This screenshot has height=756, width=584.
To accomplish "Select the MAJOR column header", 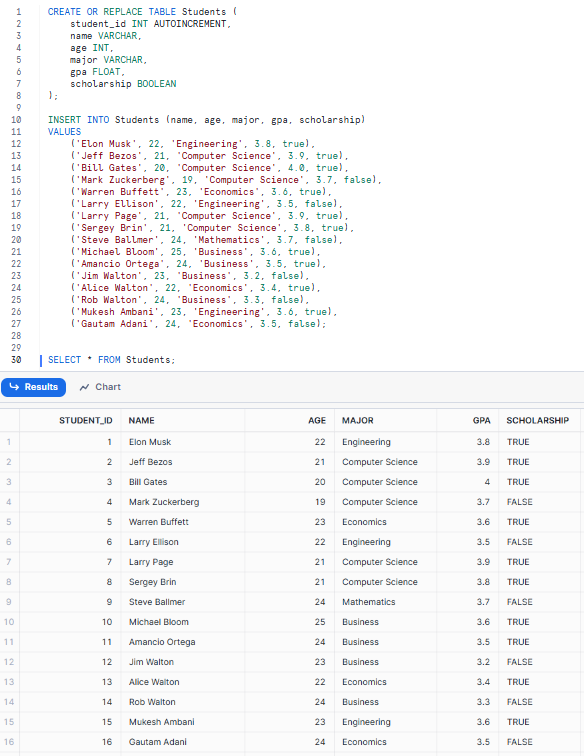I will pyautogui.click(x=357, y=420).
